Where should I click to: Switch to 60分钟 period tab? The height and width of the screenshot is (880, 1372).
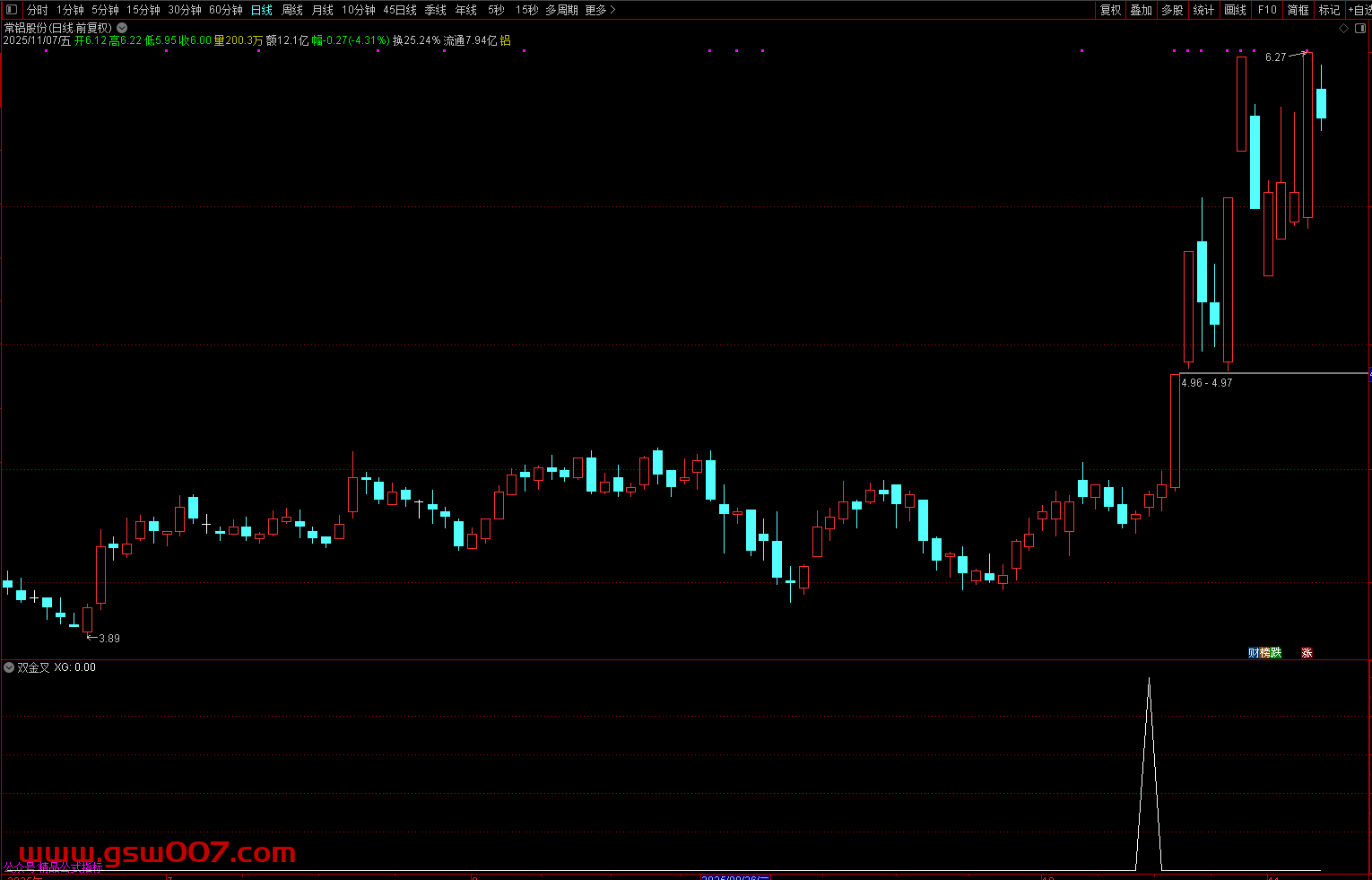[x=226, y=10]
